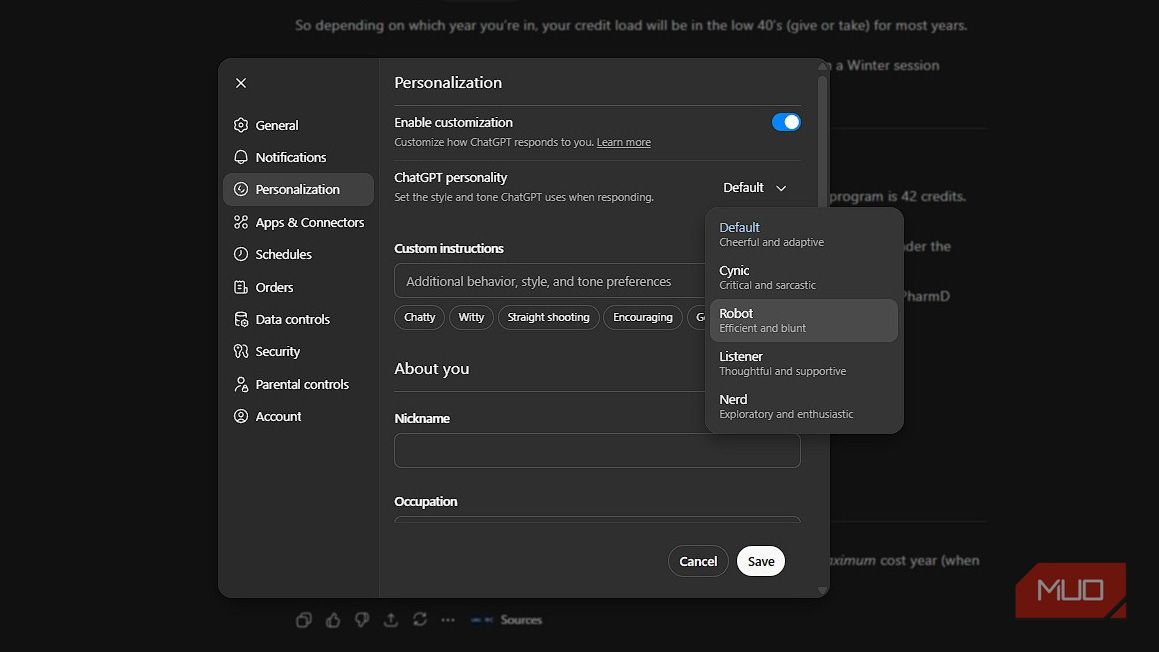Pick the Nerd personality from the list
The width and height of the screenshot is (1159, 652).
803,406
